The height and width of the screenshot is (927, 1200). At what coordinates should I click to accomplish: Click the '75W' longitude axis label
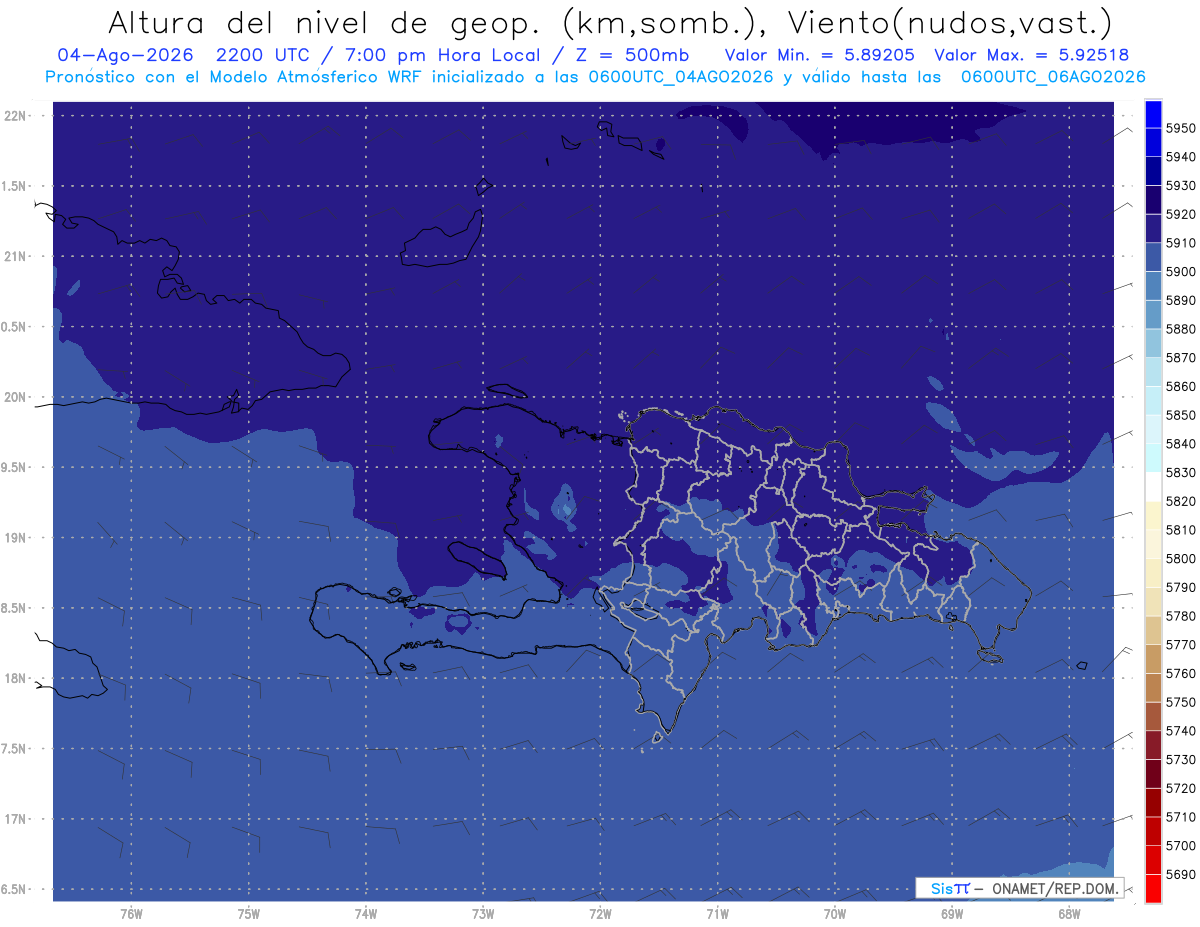tap(249, 913)
